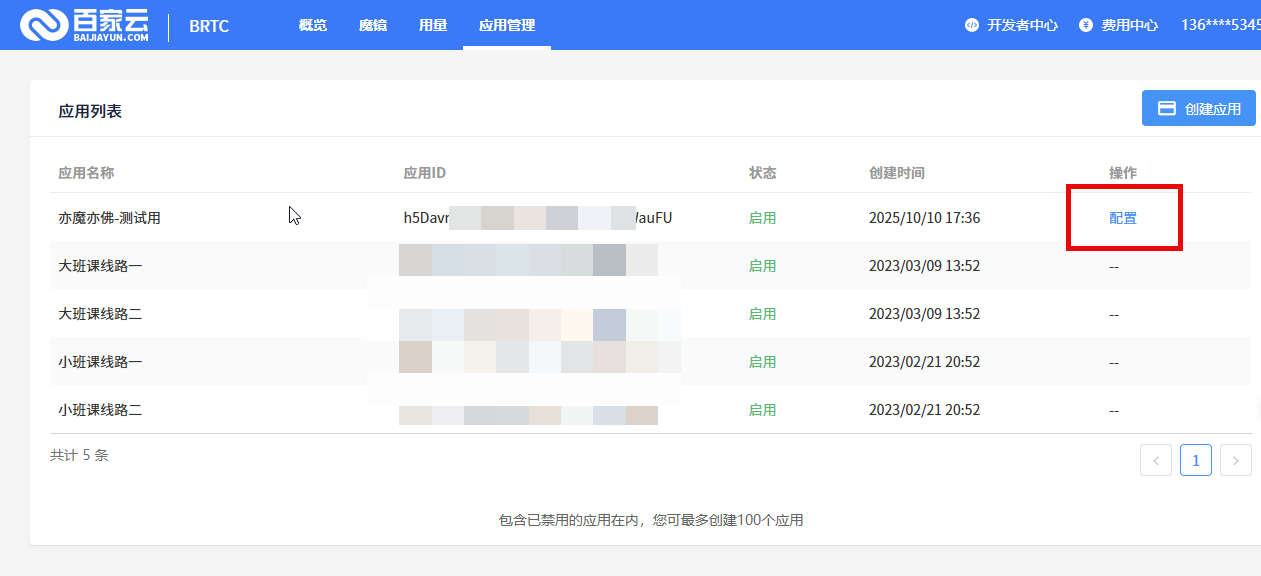
Task: Click the 大班课线路一 application row
Action: 100,266
